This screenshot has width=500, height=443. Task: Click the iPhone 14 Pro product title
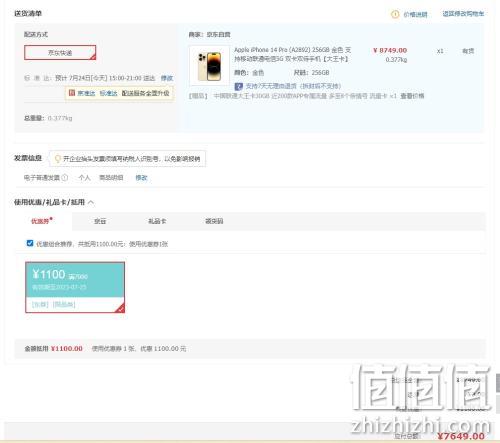click(292, 54)
